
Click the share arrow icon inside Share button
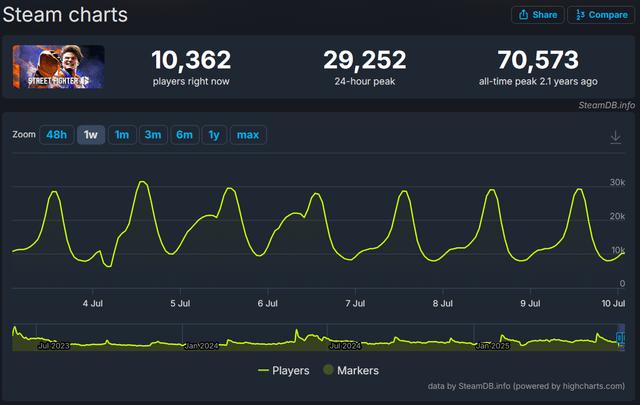523,15
